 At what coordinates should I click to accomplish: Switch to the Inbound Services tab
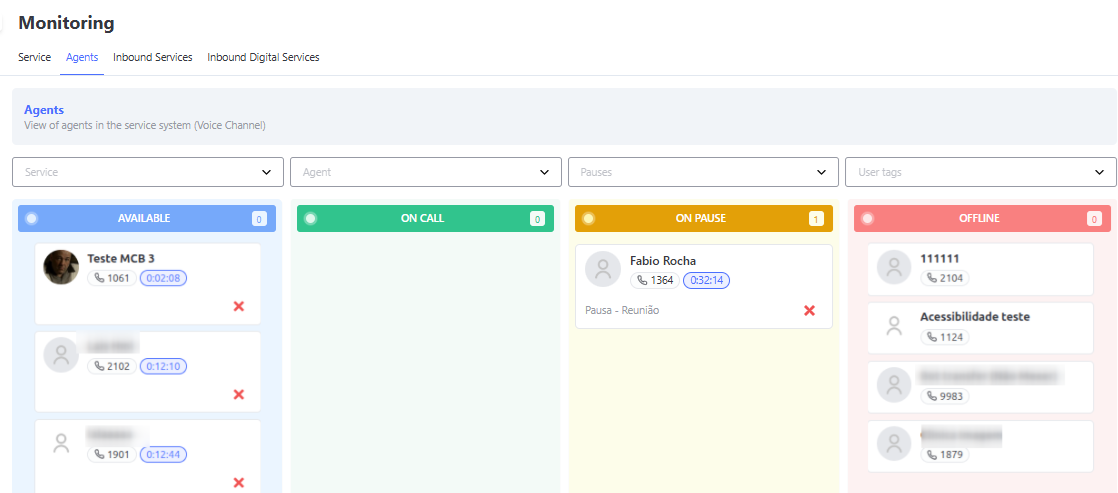pos(153,57)
